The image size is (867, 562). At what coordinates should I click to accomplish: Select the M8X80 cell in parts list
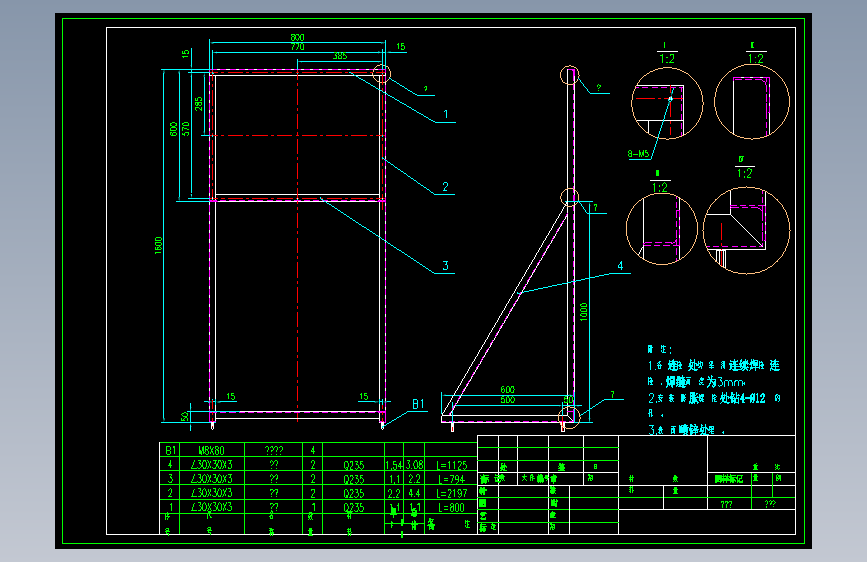point(211,451)
